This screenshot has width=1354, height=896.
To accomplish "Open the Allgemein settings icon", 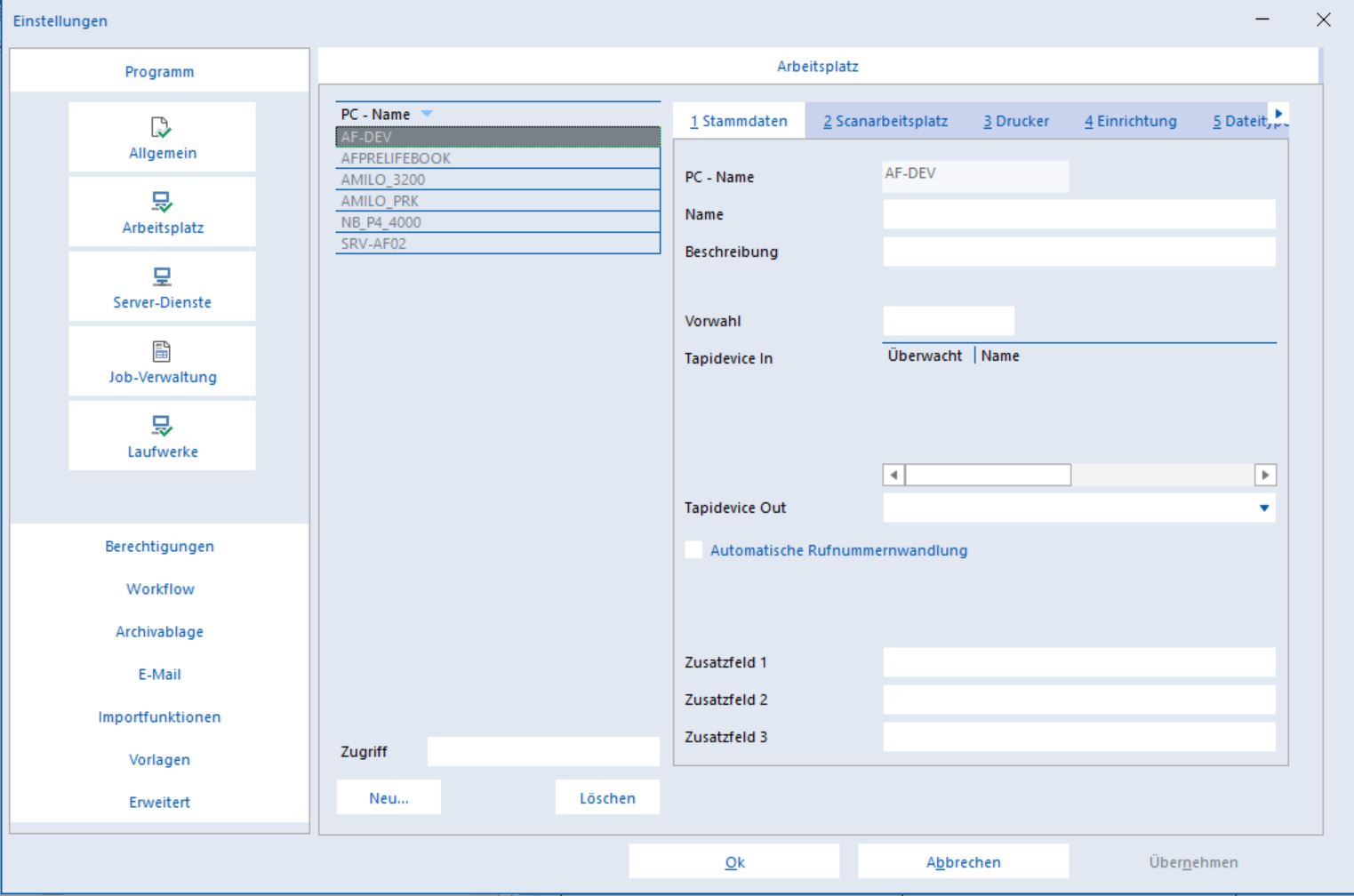I will pyautogui.click(x=161, y=127).
